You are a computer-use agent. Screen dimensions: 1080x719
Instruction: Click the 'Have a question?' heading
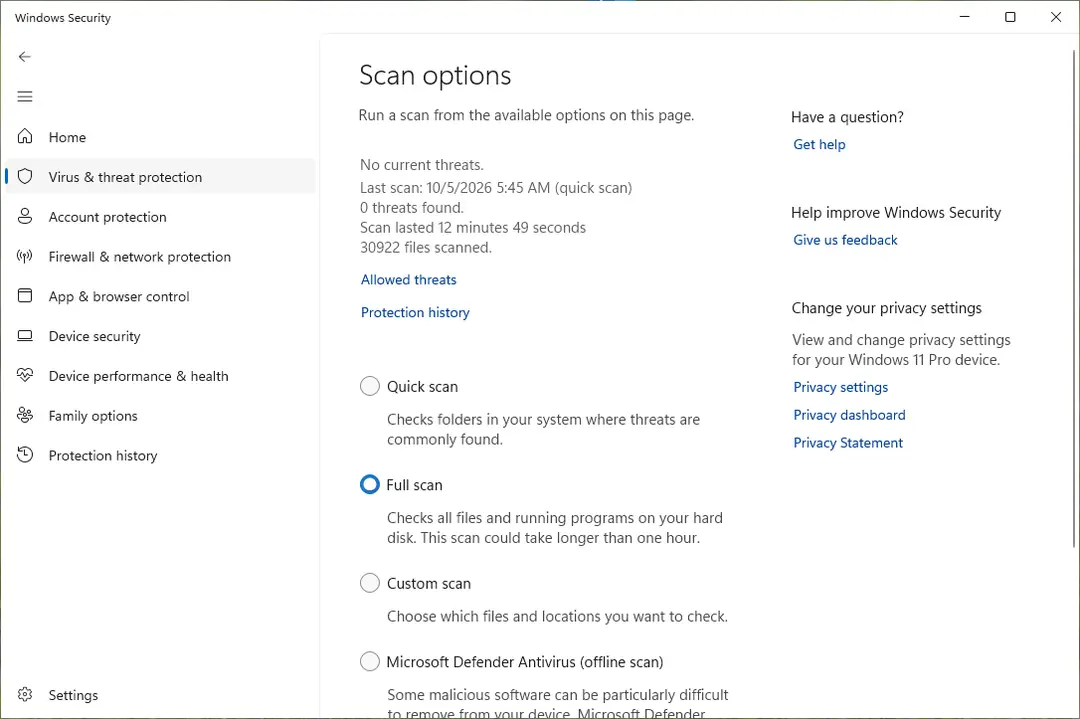pyautogui.click(x=847, y=117)
